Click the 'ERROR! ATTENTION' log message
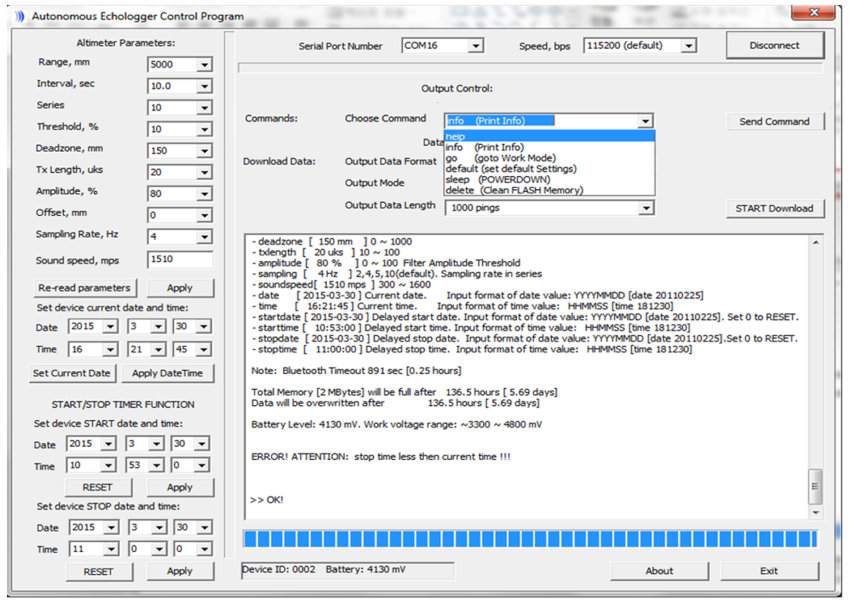Viewport: 850px width, 604px height. click(381, 457)
